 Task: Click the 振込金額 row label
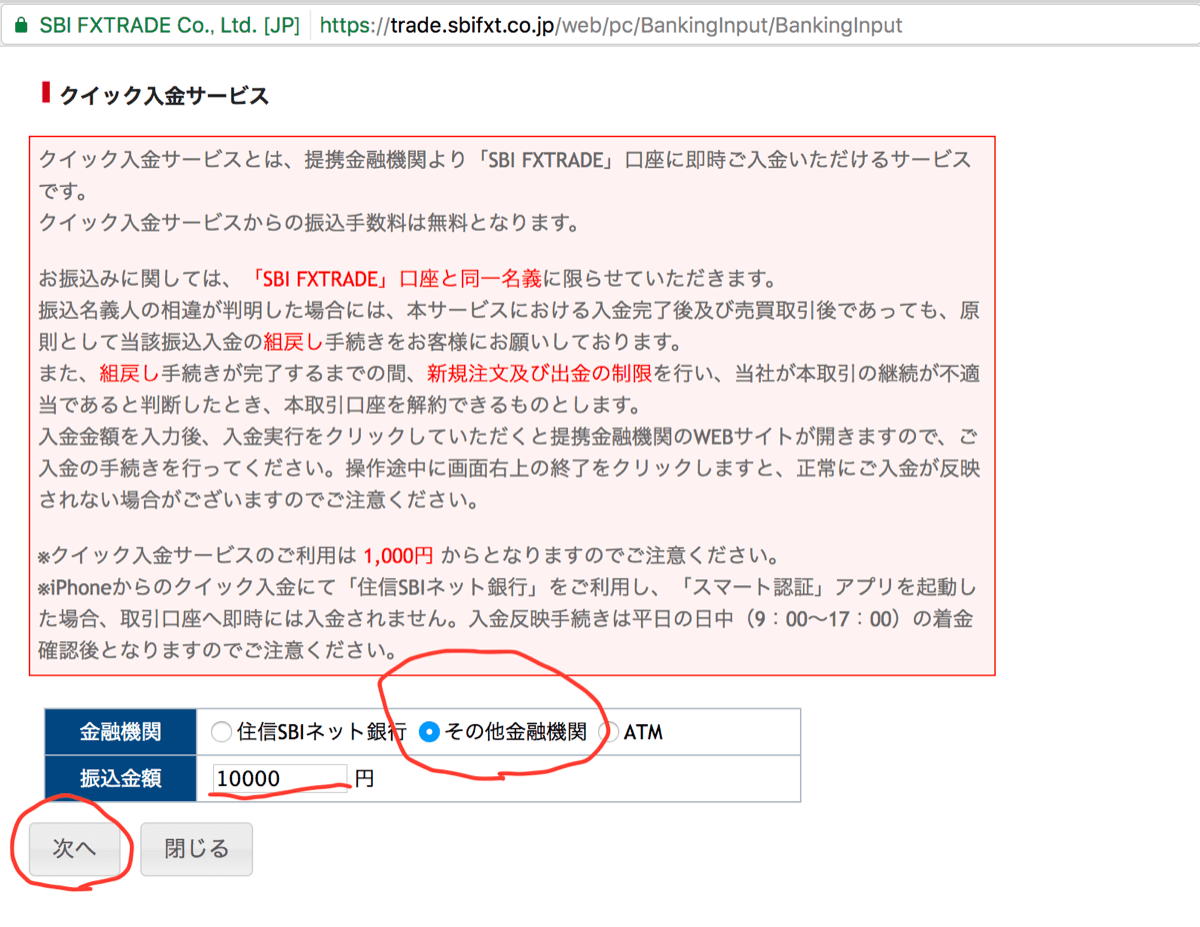pyautogui.click(x=120, y=778)
